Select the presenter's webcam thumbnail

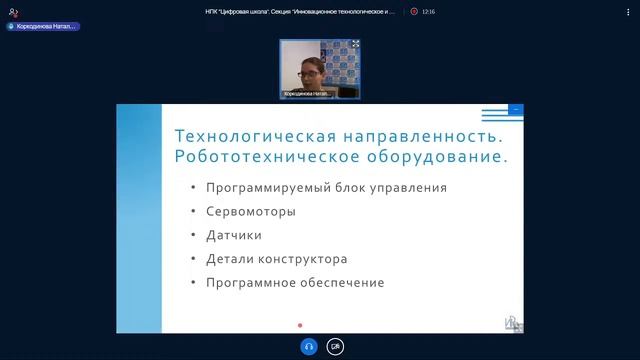click(x=320, y=69)
